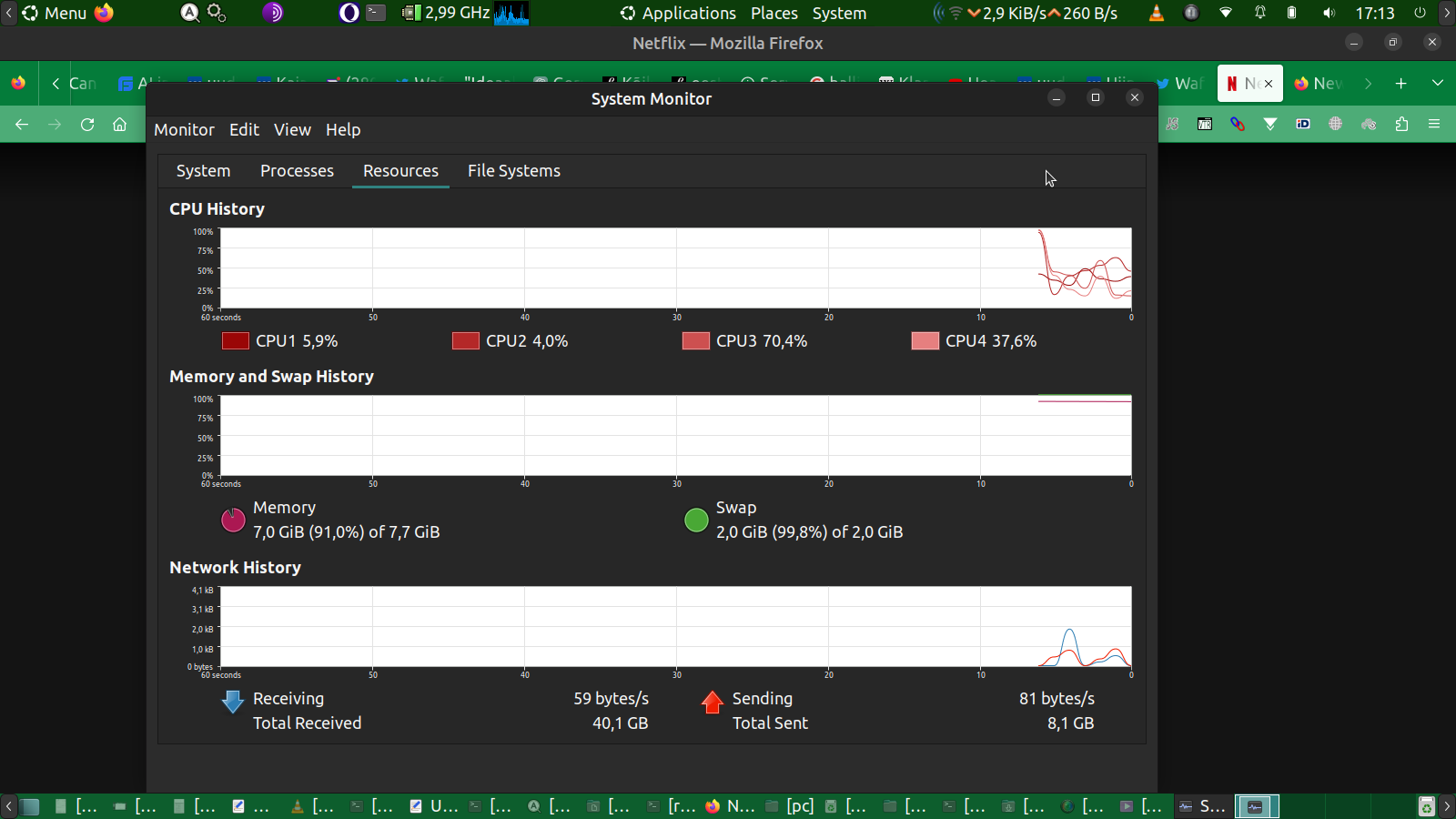
Task: Click the power shutdown icon in top panel
Action: (1420, 13)
